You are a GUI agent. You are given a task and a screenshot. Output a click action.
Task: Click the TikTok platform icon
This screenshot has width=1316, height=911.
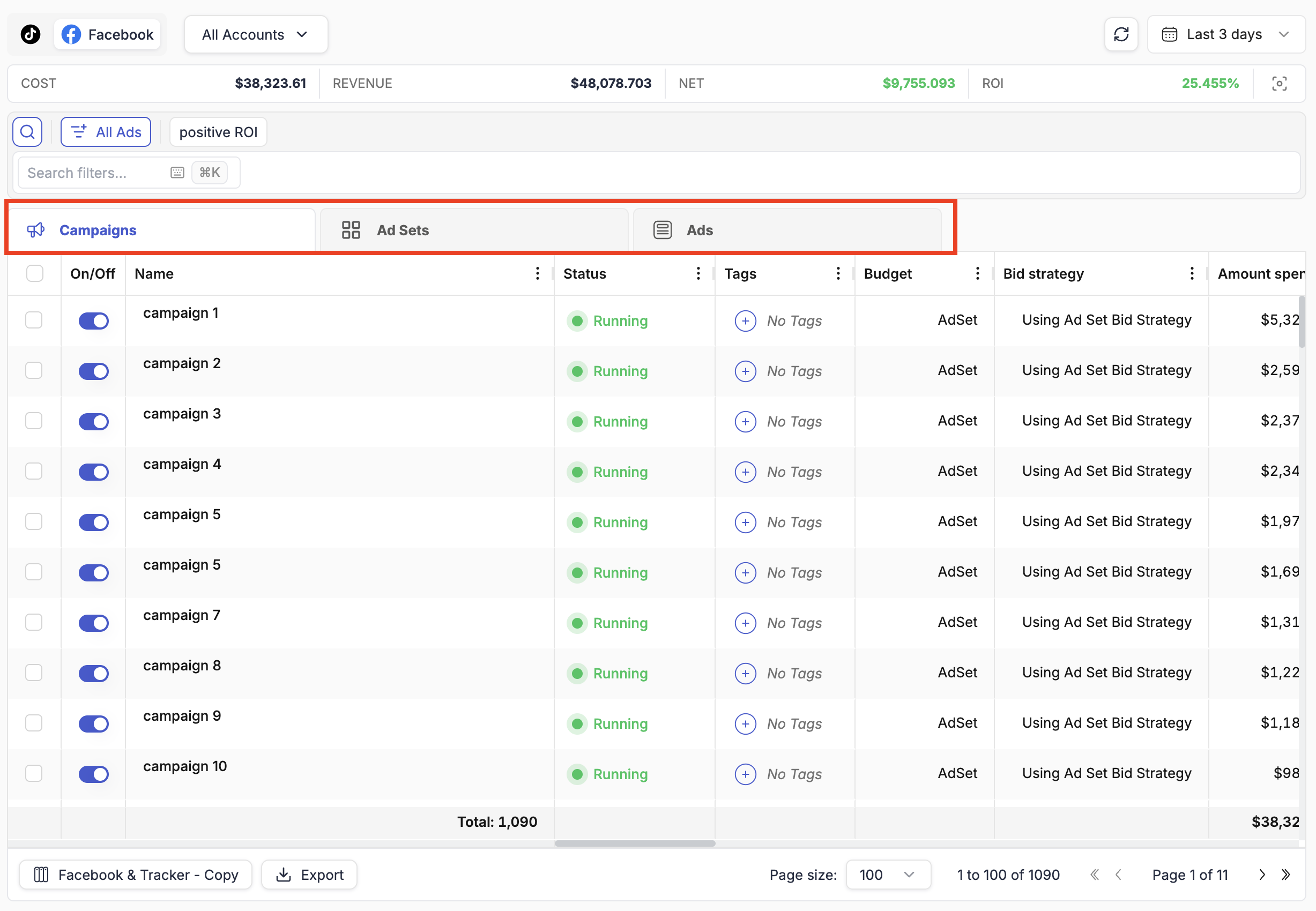[x=30, y=34]
